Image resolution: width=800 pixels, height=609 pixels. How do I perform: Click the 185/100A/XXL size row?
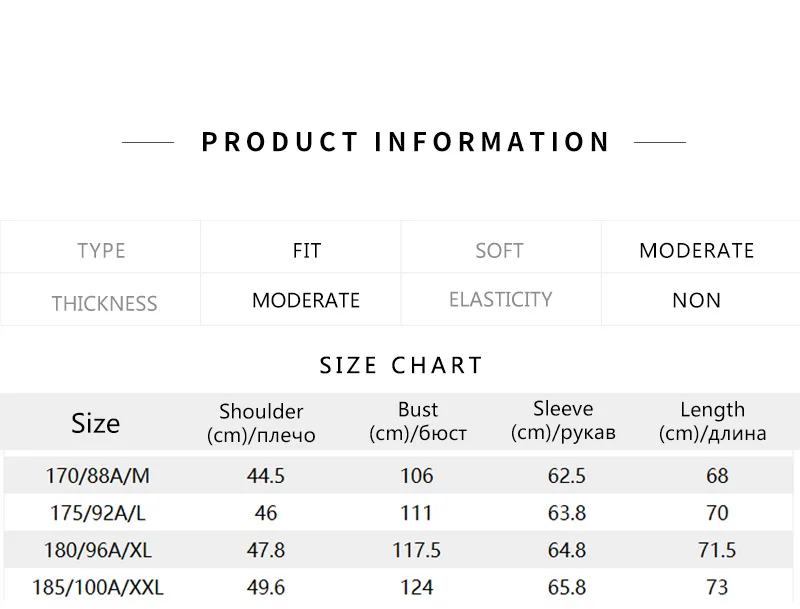[398, 587]
